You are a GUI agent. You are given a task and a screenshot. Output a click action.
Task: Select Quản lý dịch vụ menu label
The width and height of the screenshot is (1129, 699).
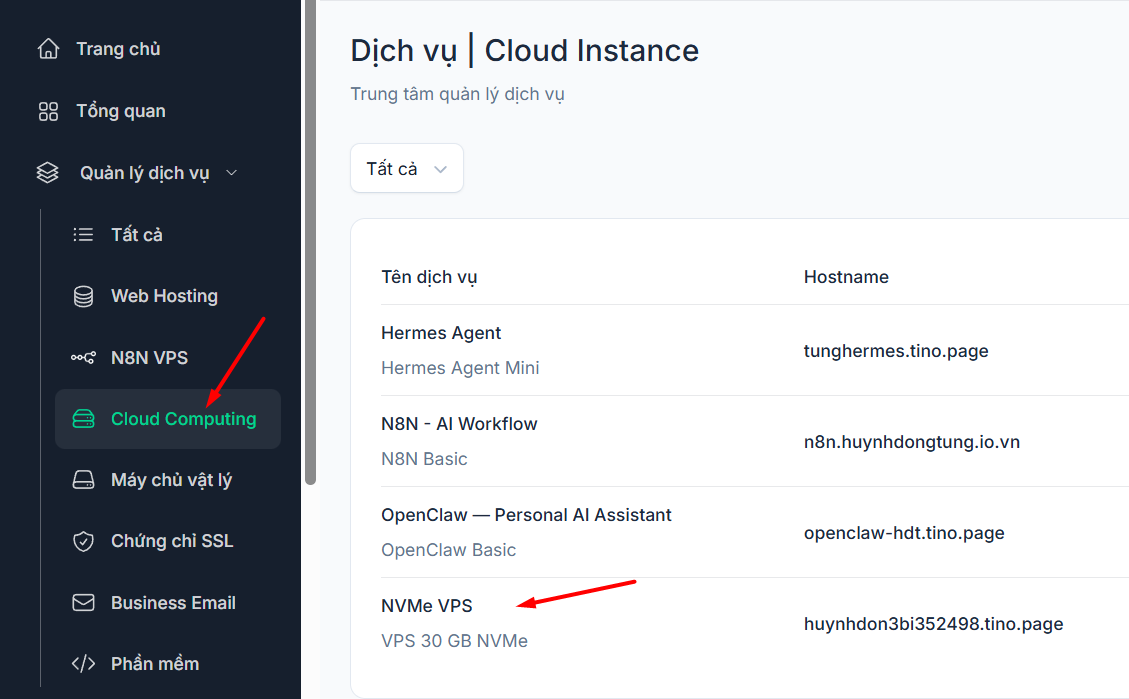coord(145,173)
